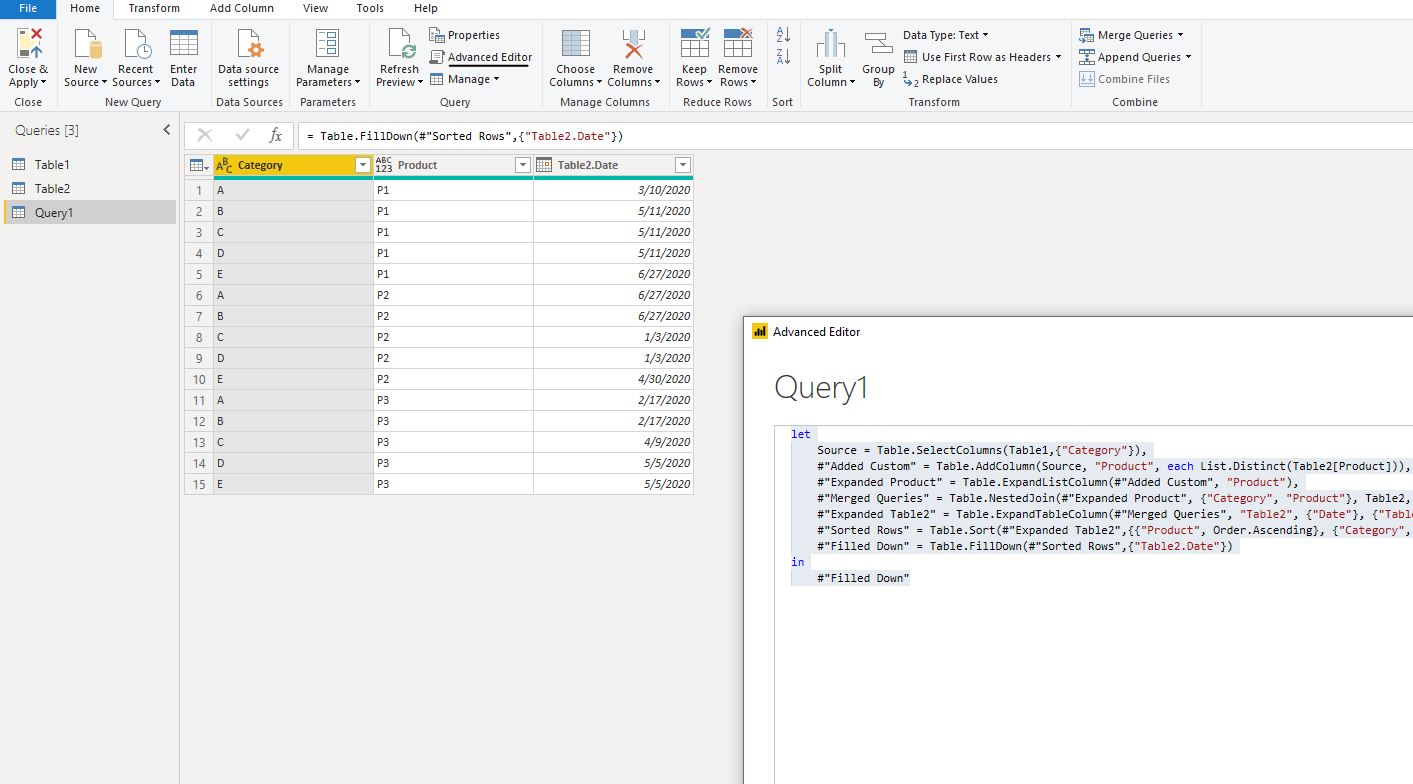Click the fx add-step button

[x=276, y=135]
